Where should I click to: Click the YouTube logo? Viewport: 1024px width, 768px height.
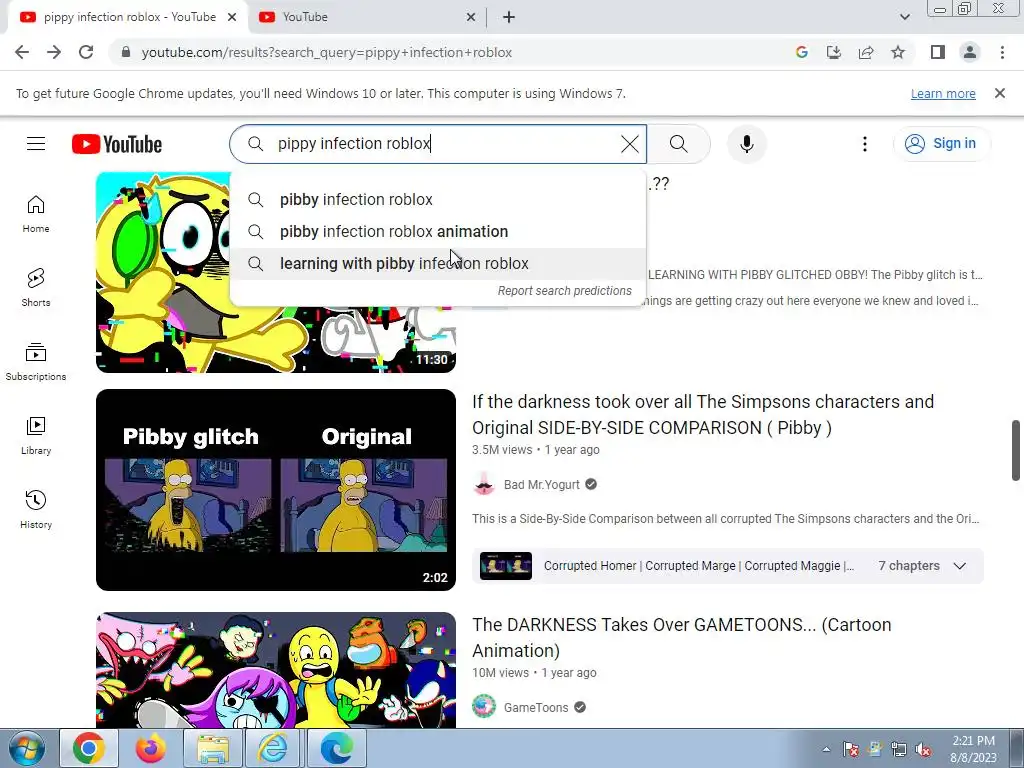tap(117, 144)
